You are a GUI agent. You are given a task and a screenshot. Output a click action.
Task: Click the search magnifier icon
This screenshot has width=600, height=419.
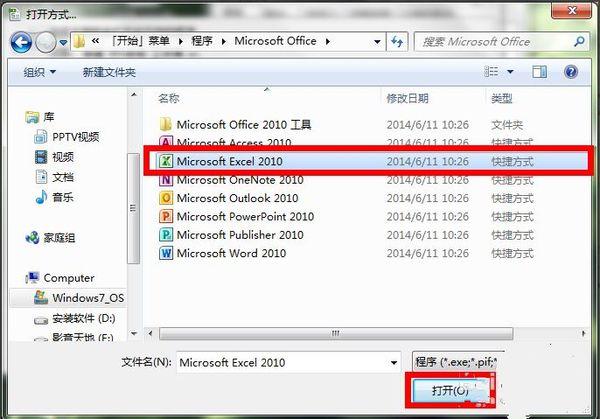pos(579,41)
